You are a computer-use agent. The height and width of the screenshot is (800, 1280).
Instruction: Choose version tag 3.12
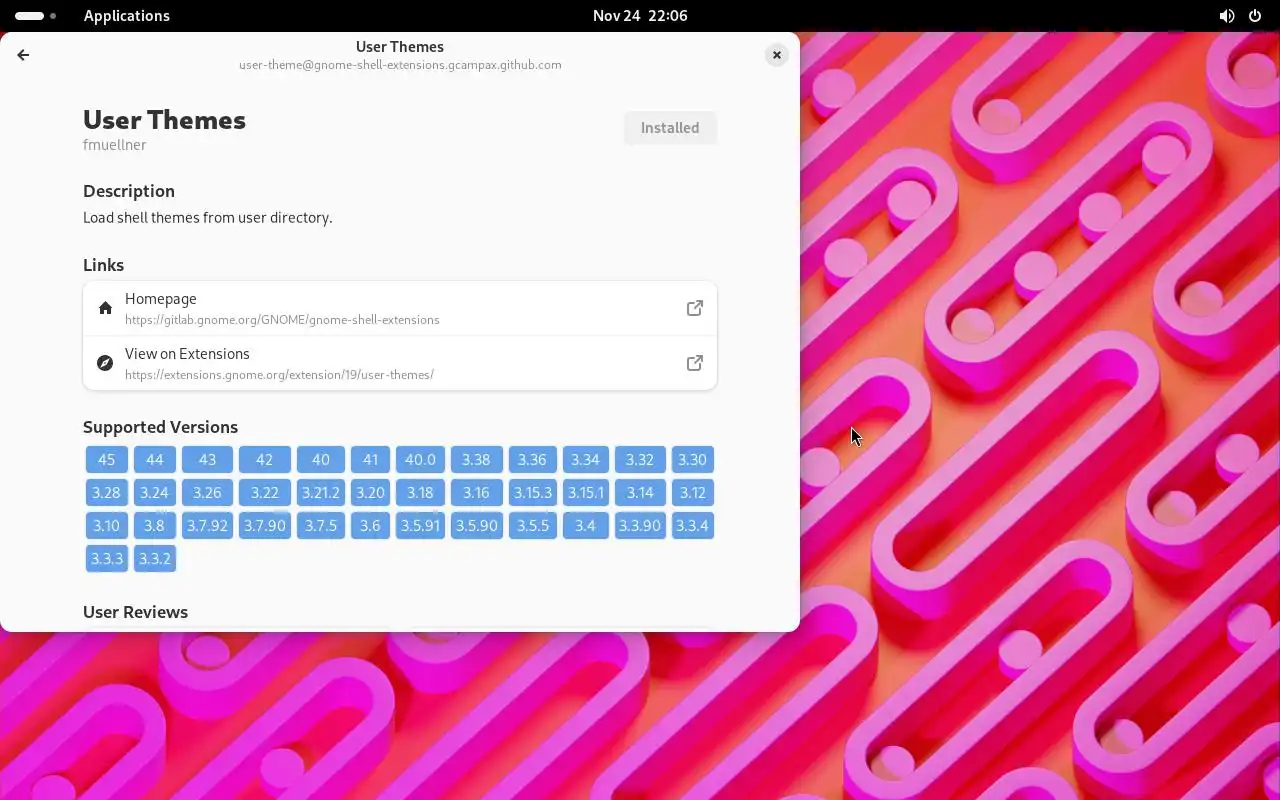tap(692, 493)
